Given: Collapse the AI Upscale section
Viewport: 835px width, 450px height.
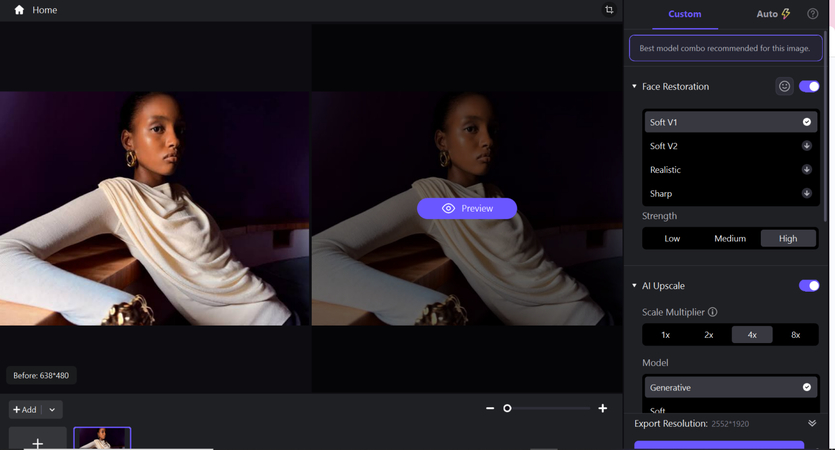Looking at the screenshot, I should 634,286.
